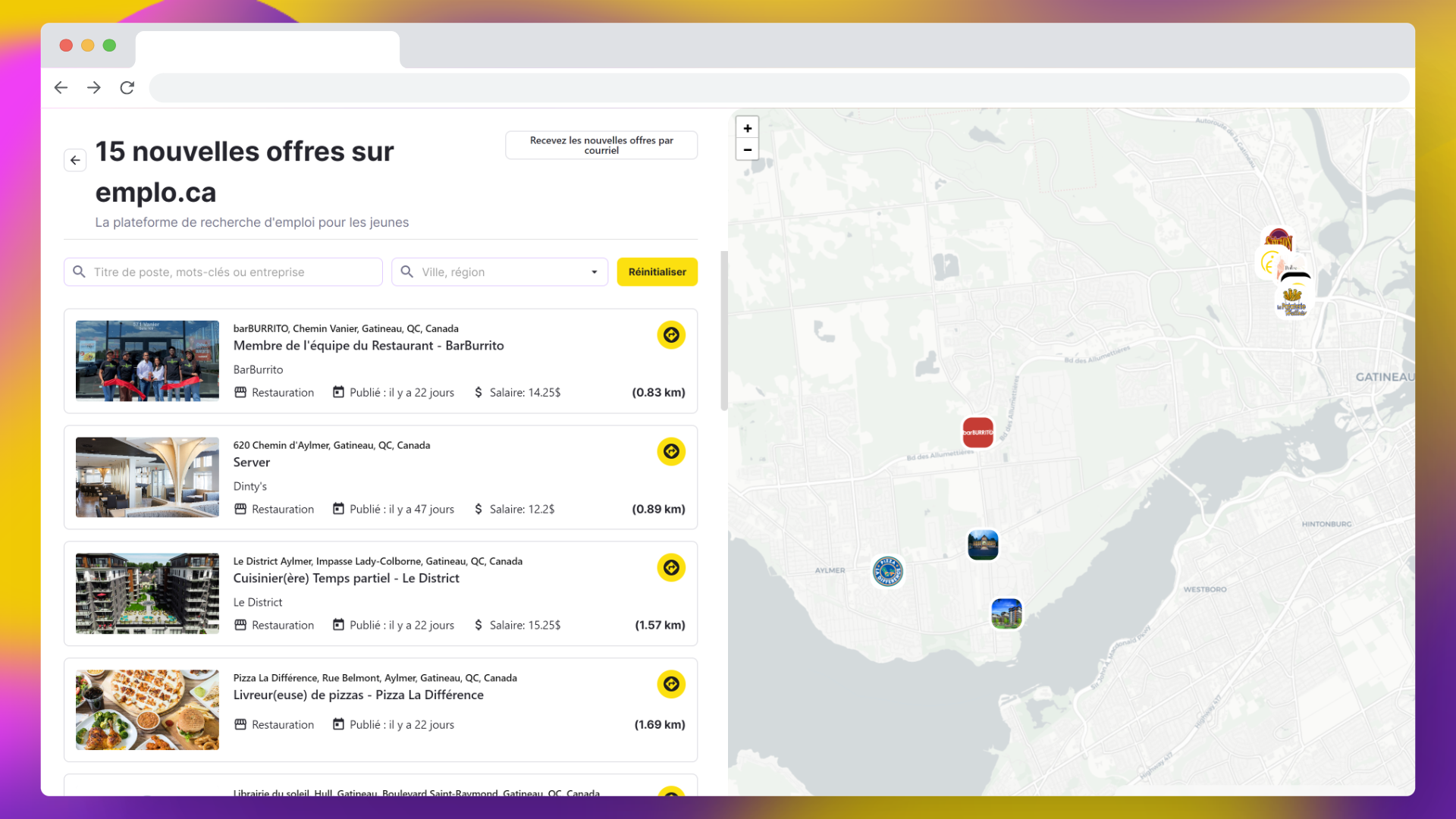Click the browser address bar
This screenshot has width=1456, height=819.
(x=779, y=88)
